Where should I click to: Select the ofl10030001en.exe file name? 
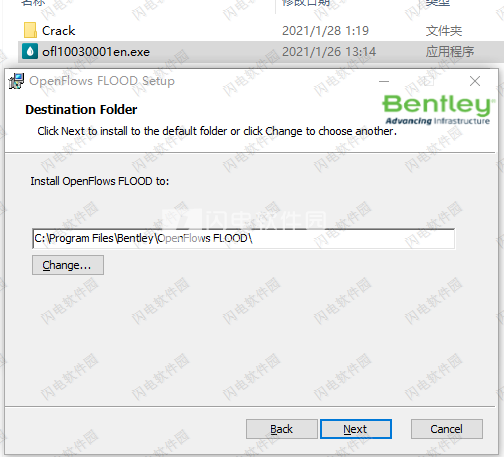click(96, 52)
